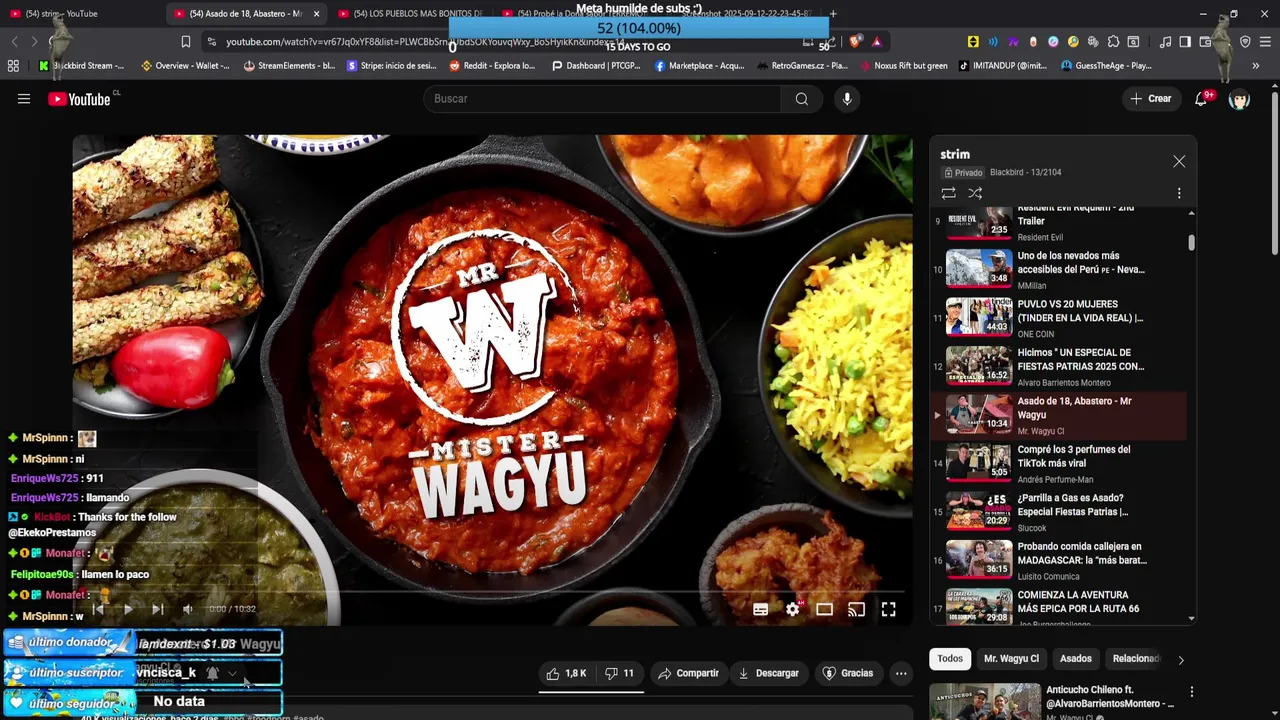Open playlist three-dot options menu

pos(1179,193)
